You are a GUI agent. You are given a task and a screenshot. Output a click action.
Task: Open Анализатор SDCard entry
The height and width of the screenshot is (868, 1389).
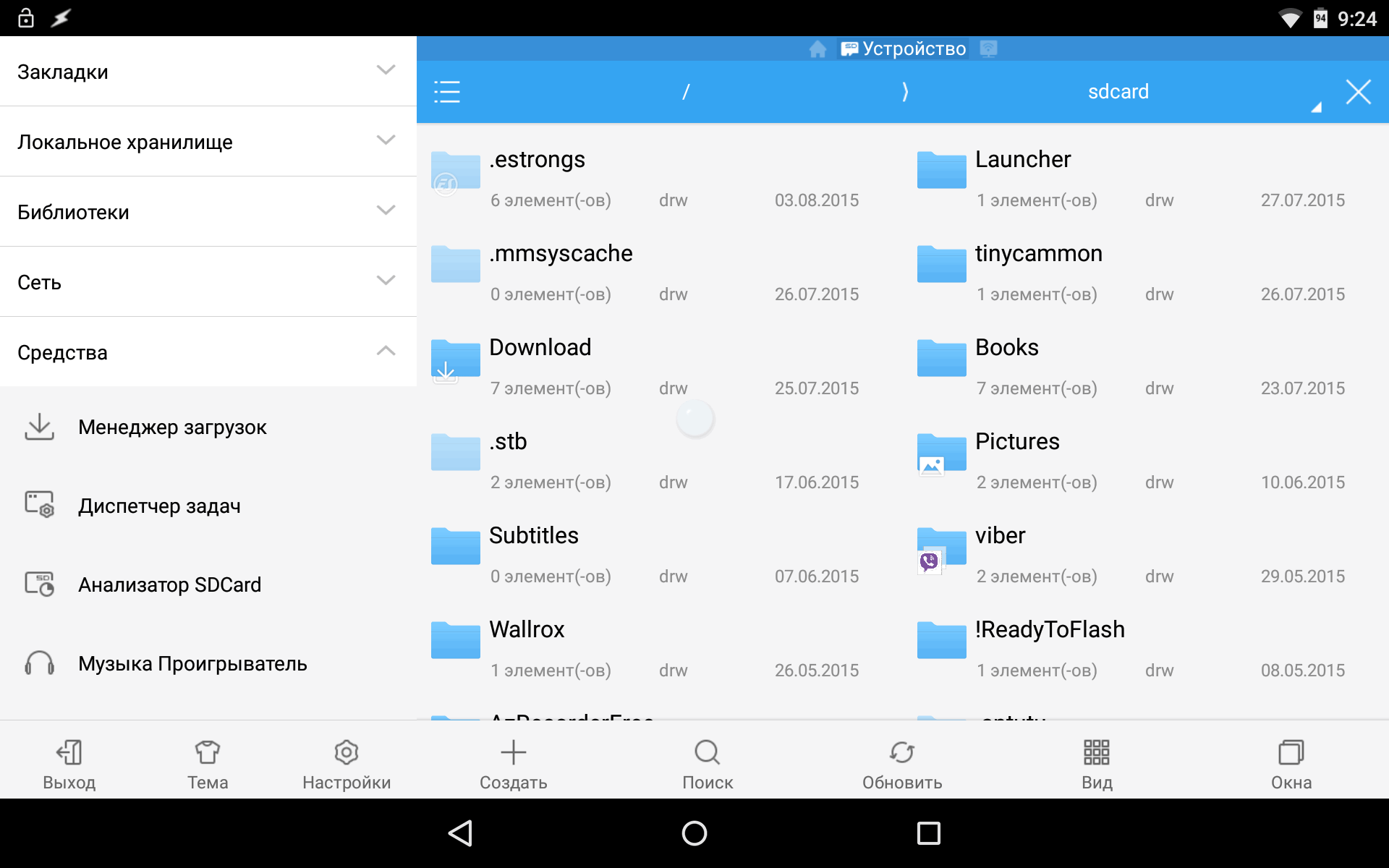point(208,584)
